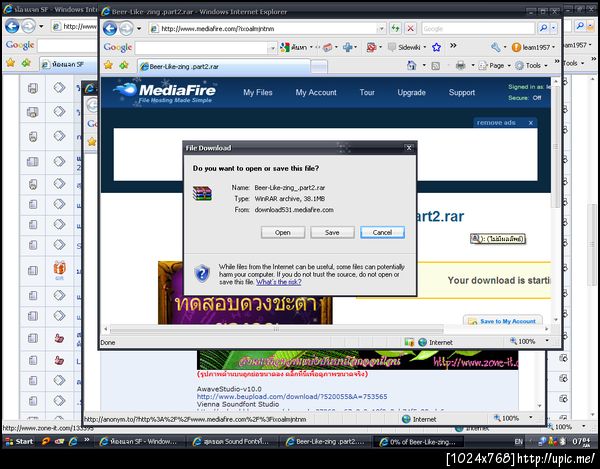Open MediaFire My Account menu

[316, 92]
